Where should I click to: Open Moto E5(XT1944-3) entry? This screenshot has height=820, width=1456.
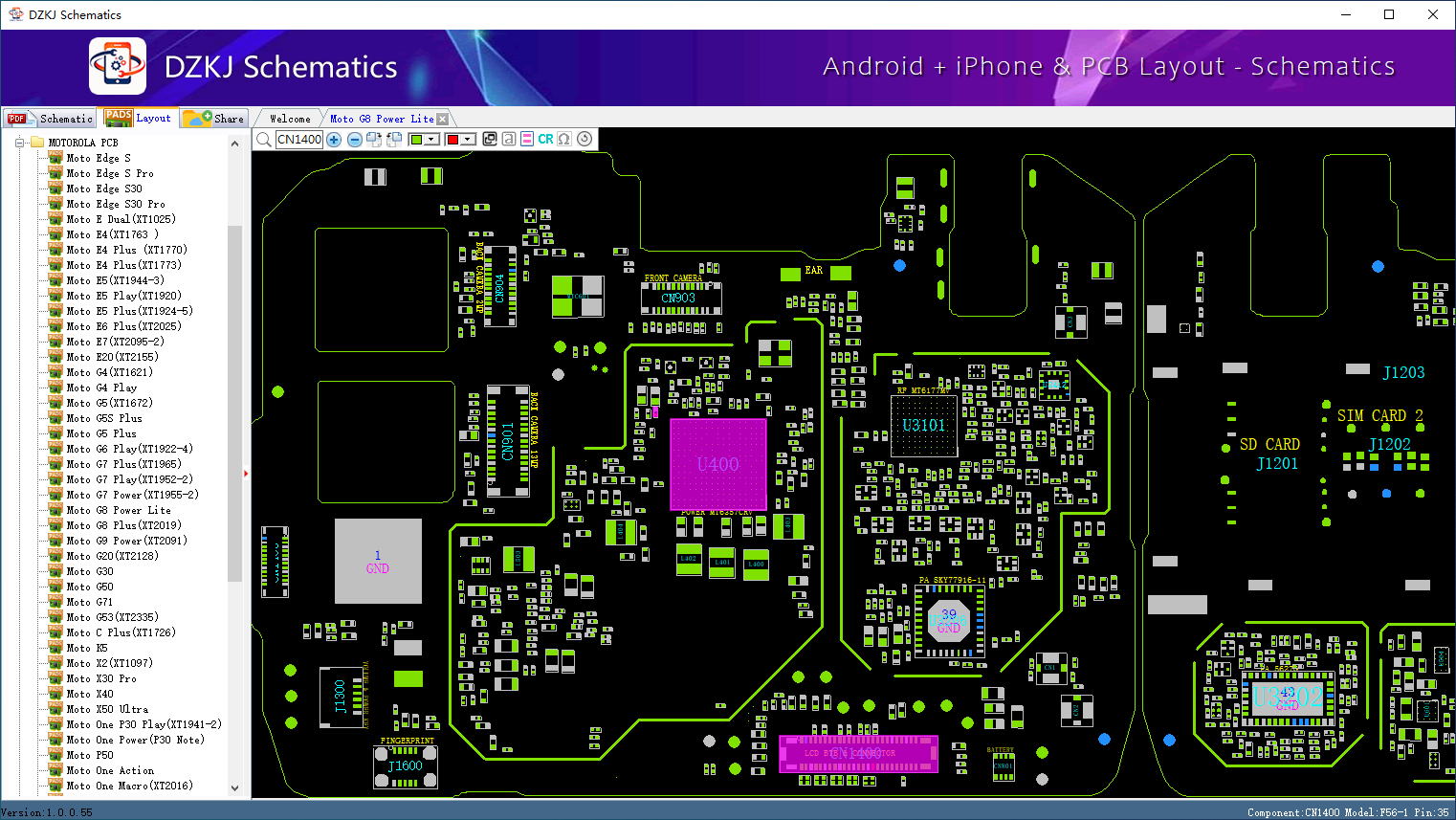tap(115, 280)
